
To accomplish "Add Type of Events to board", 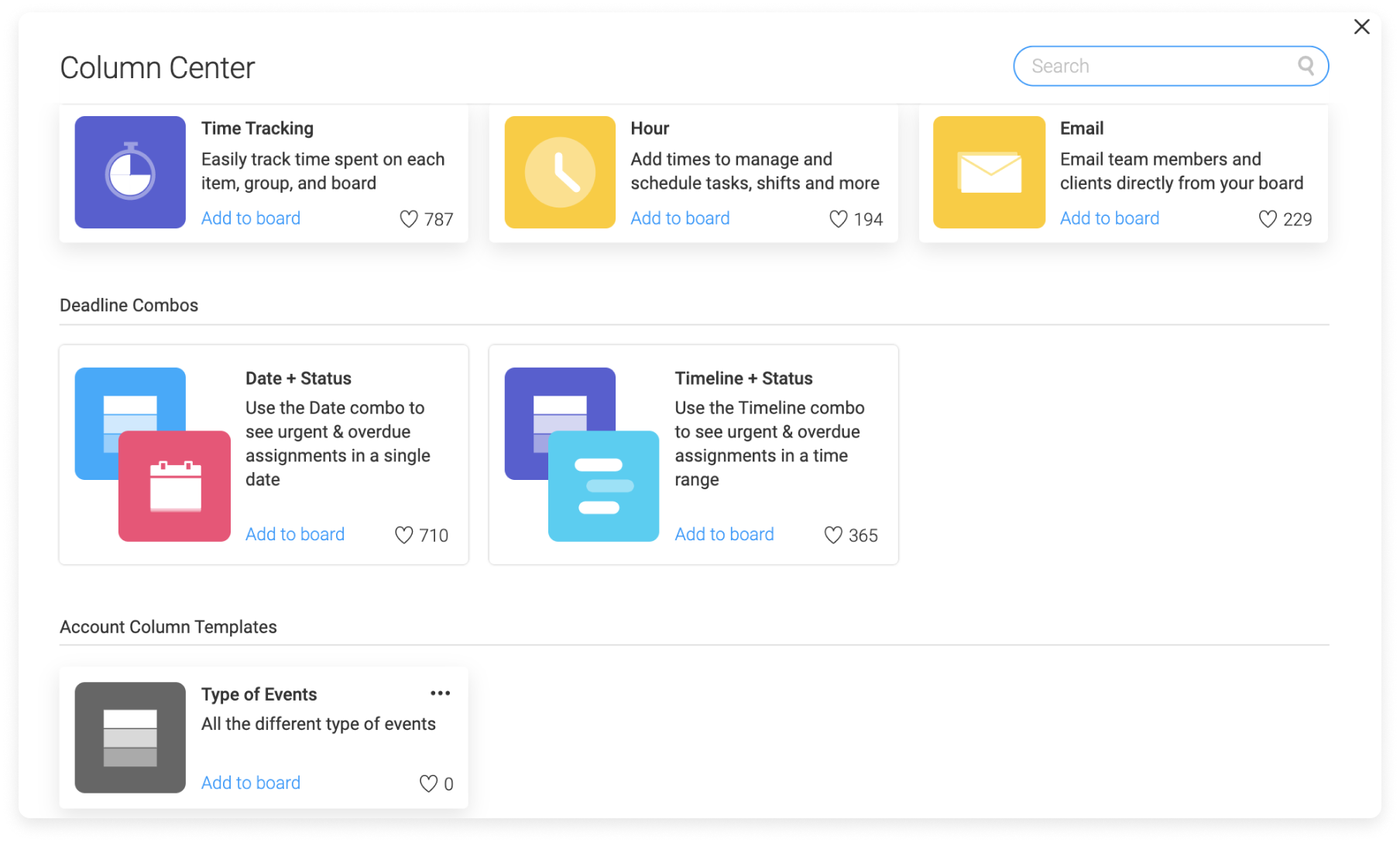I will tap(251, 783).
